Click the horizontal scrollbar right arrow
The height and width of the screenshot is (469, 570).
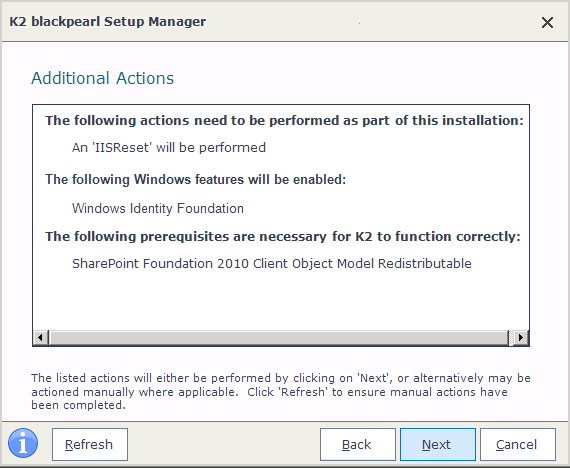[521, 337]
